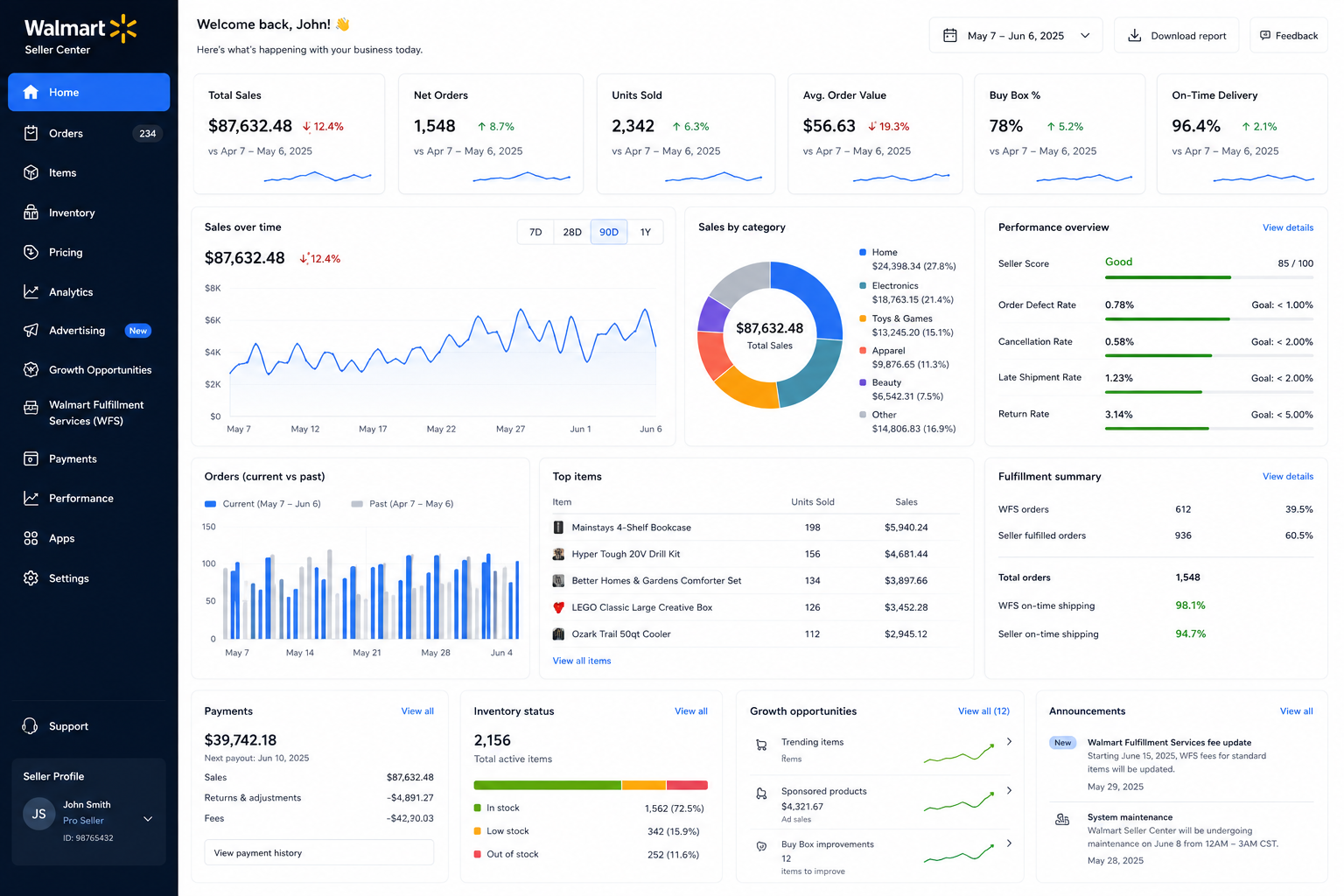Click the green In stock bar segment
The width and height of the screenshot is (1344, 896).
coord(547,785)
